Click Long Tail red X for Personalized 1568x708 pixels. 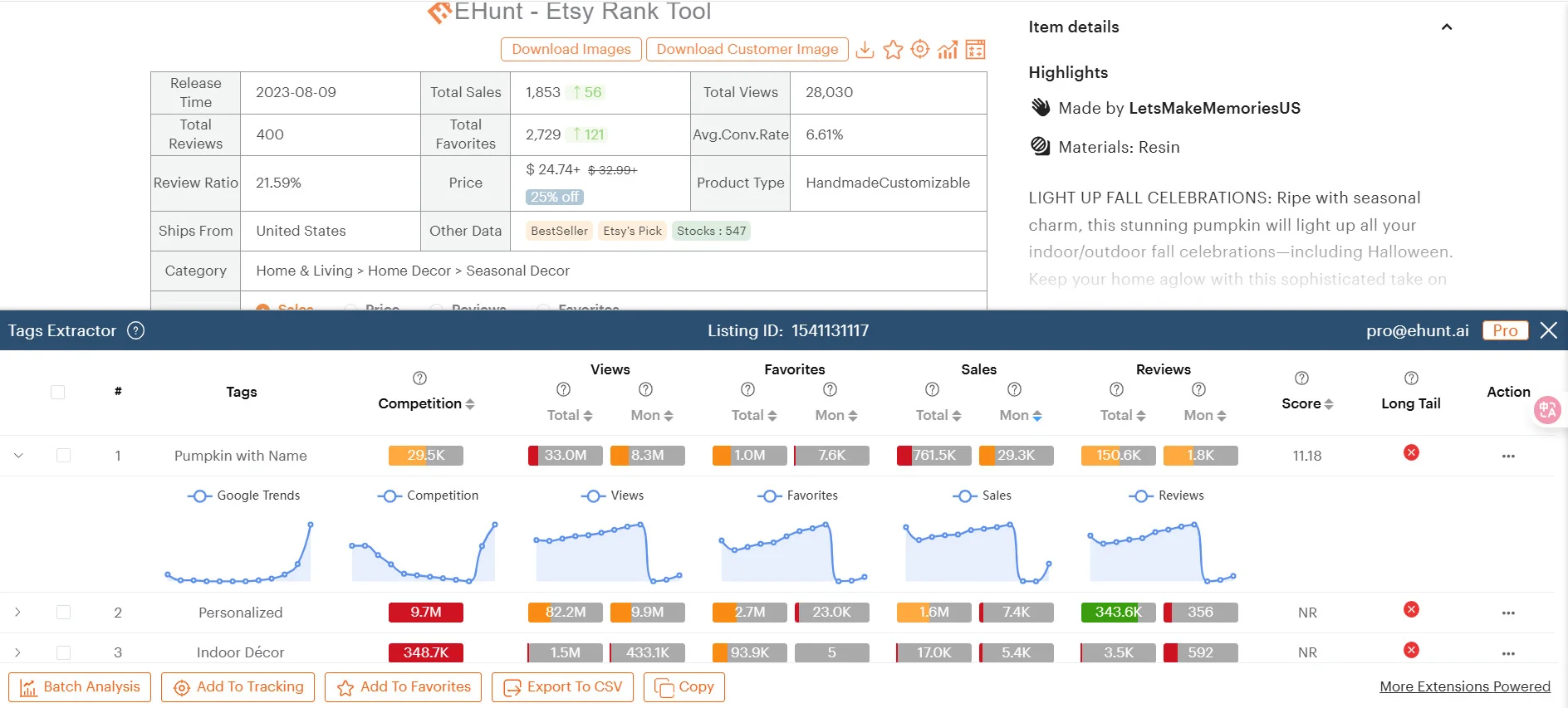pyautogui.click(x=1411, y=609)
